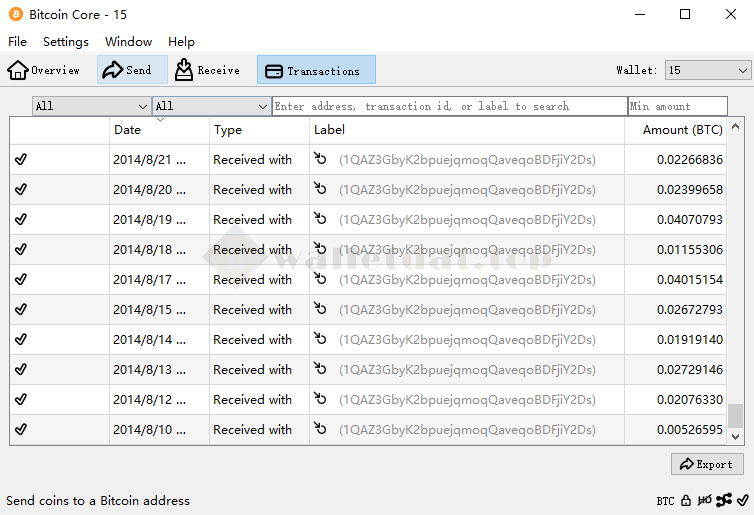754x515 pixels.
Task: Click the HD disabled status icon
Action: 705,500
